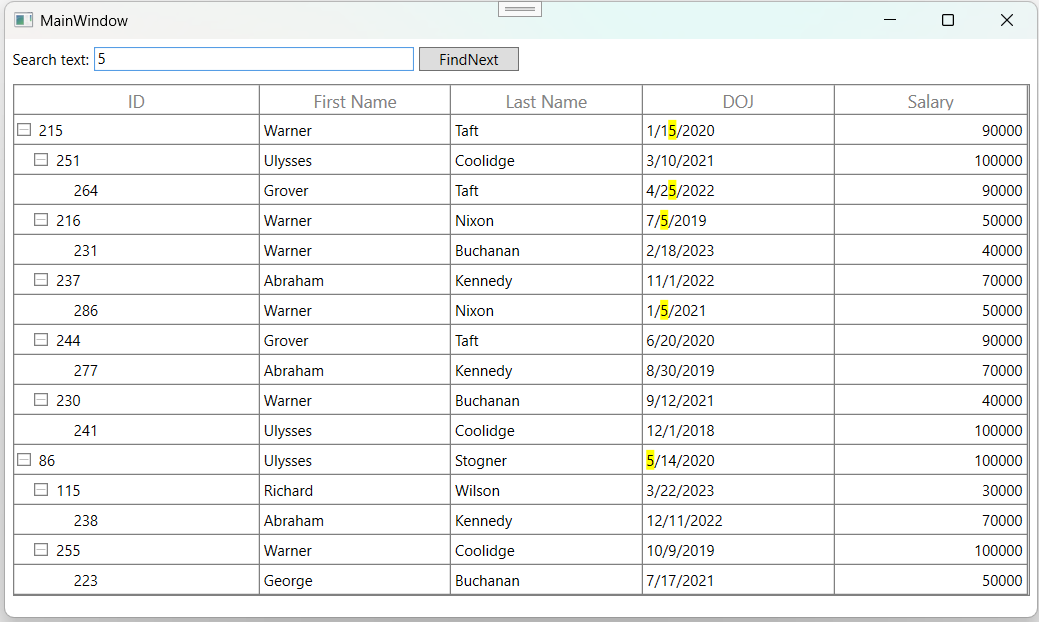1039x622 pixels.
Task: Maximize the MainWindow window
Action: 948,21
